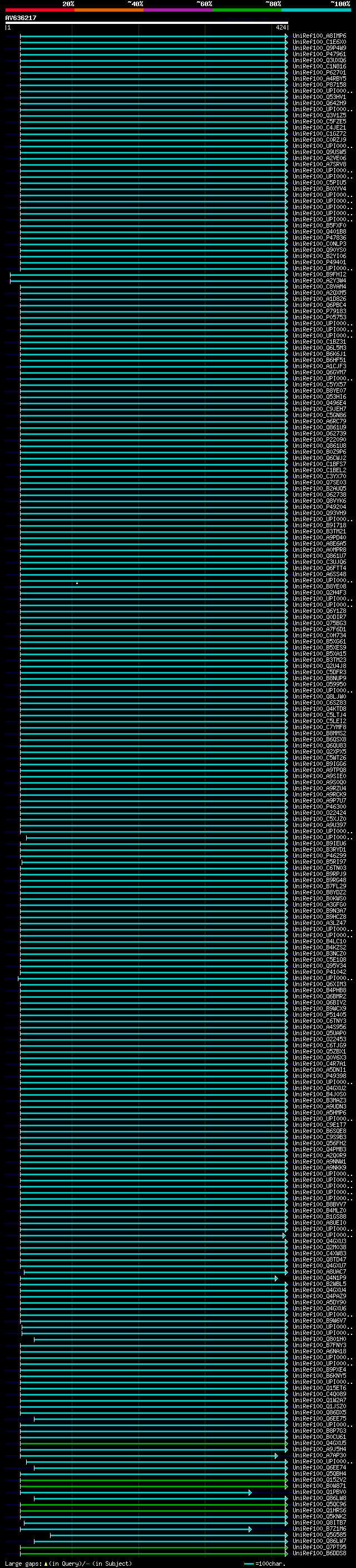Viewport: 356px width, 1568px height.
Task: Open the UniRef100_Q9P4W9 entry
Action: [x=319, y=48]
